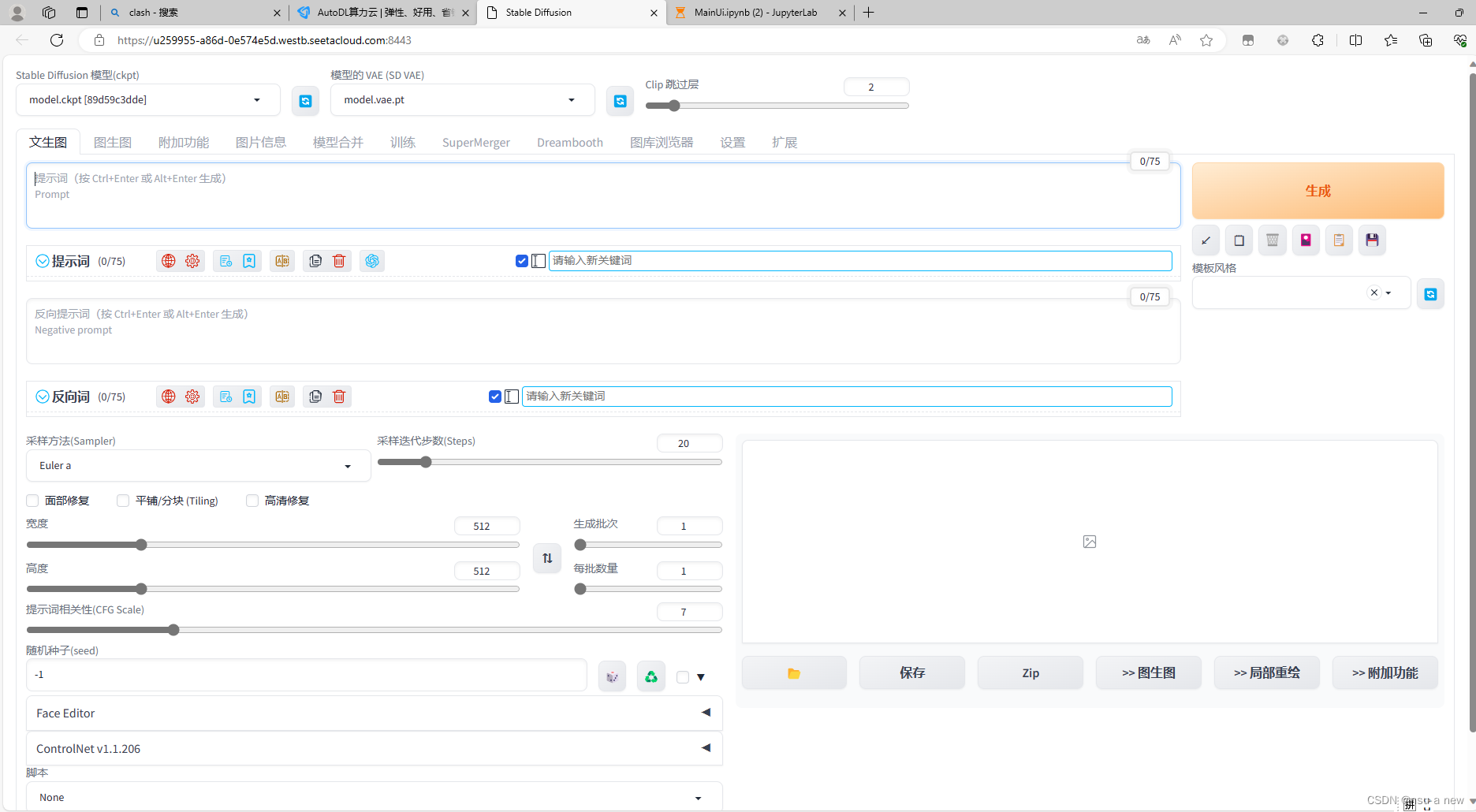Click the globe translate icon in 反向词 row
This screenshot has height=812, width=1476.
click(169, 397)
